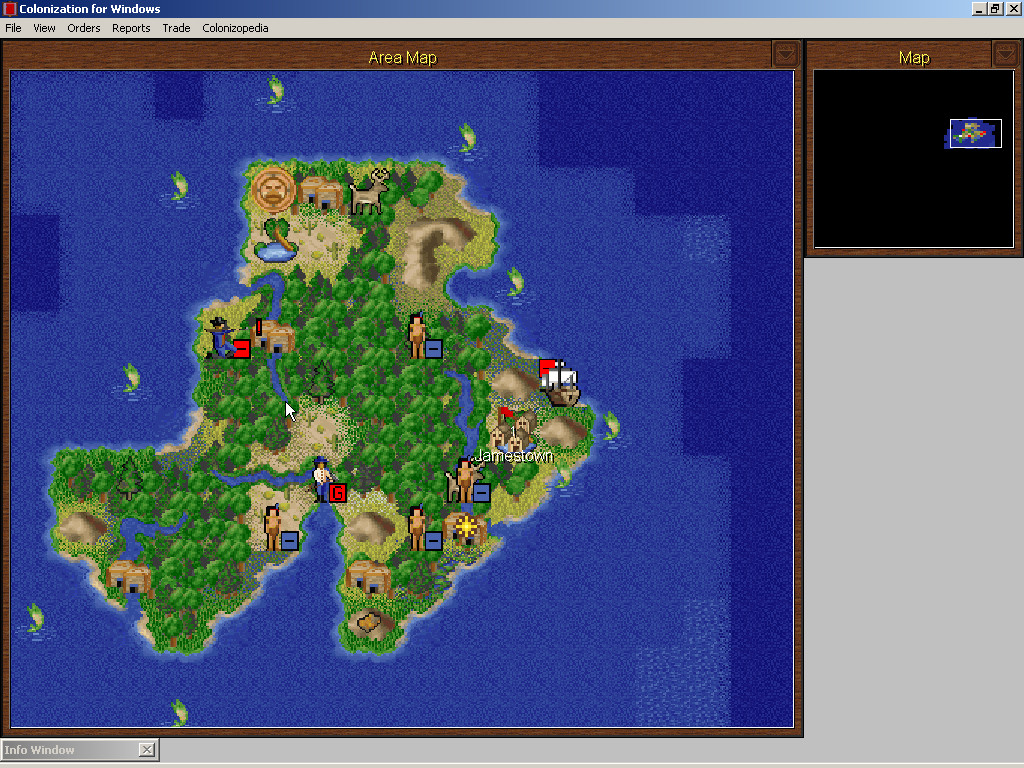Image resolution: width=1024 pixels, height=768 pixels.
Task: Expand the Map panel dropdown arrow
Action: [1005, 54]
